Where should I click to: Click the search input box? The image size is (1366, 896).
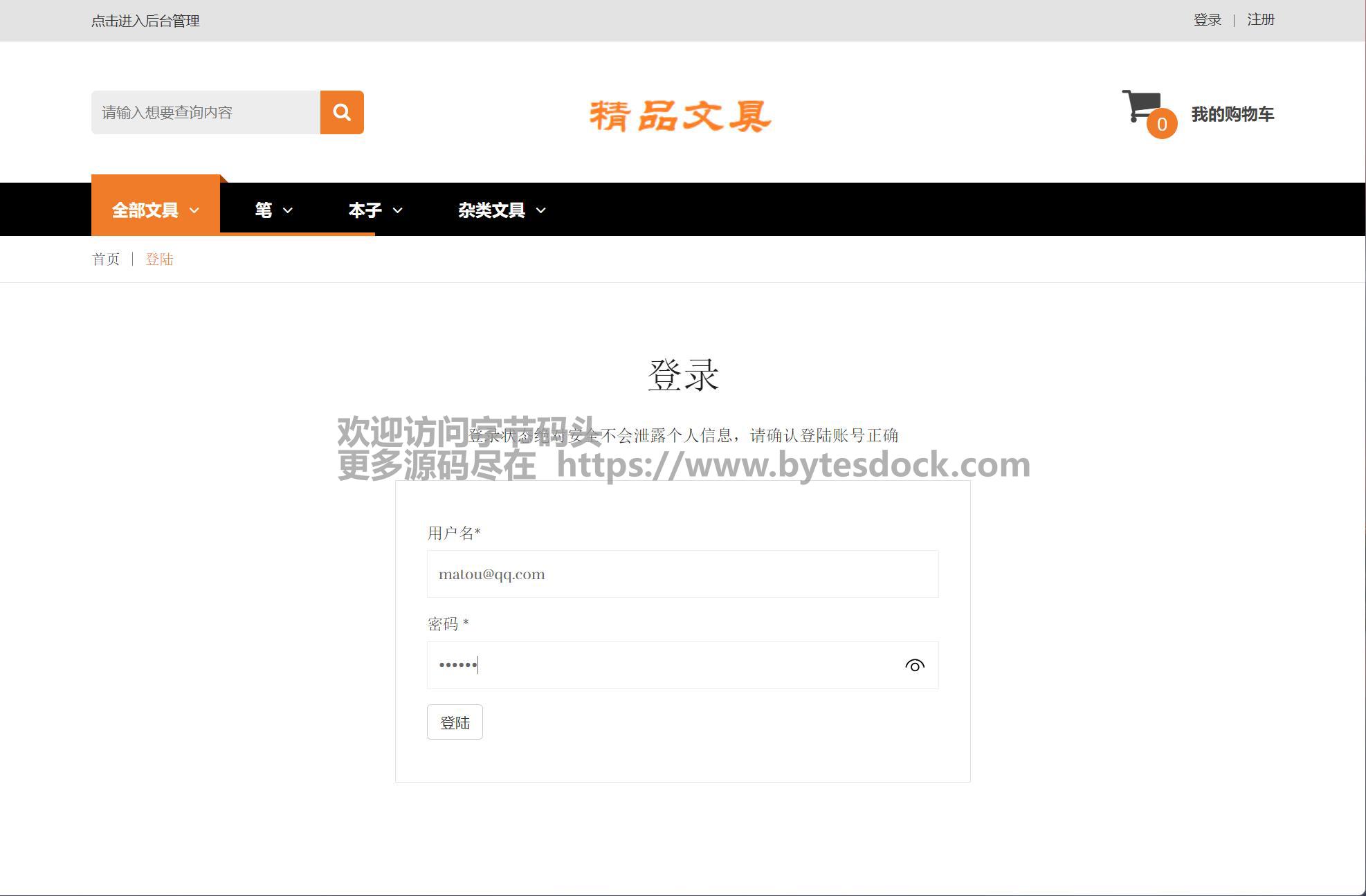206,112
